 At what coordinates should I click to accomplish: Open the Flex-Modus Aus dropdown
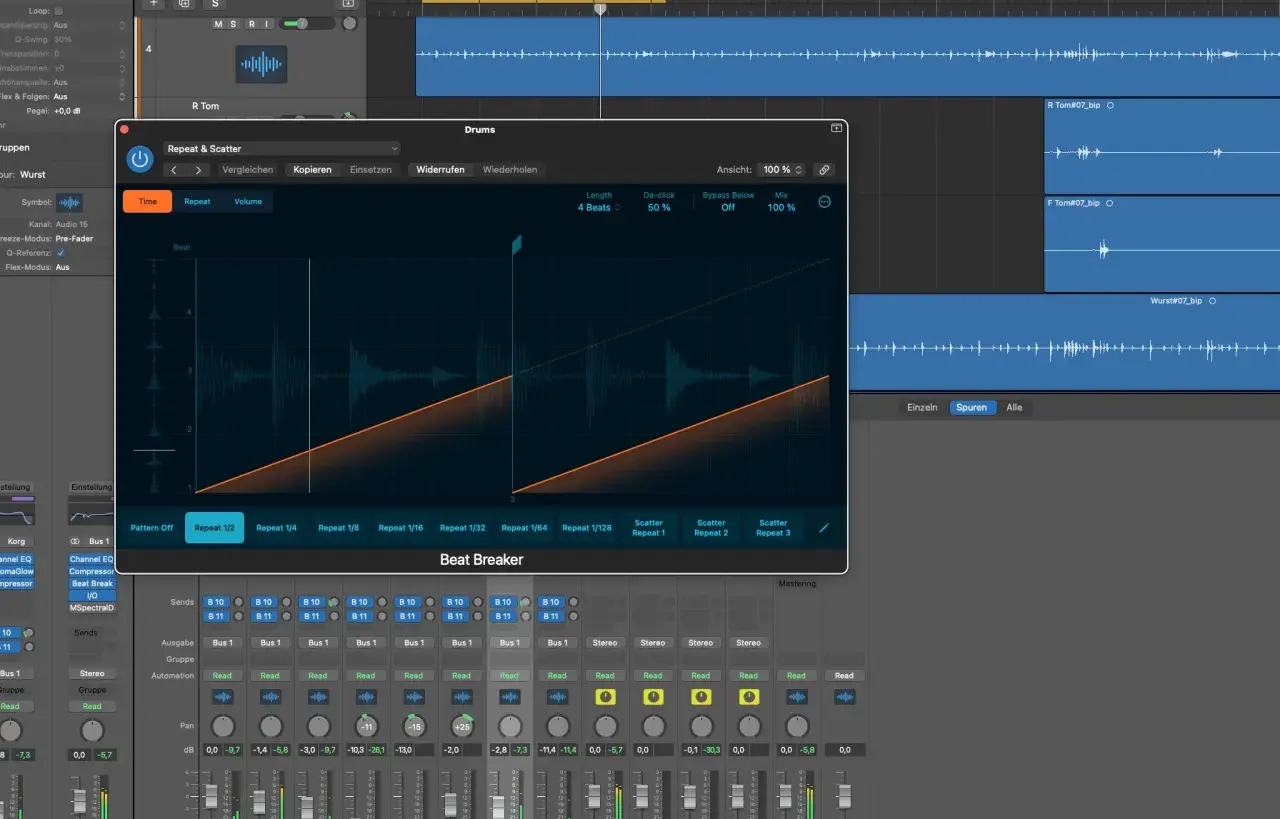point(62,268)
